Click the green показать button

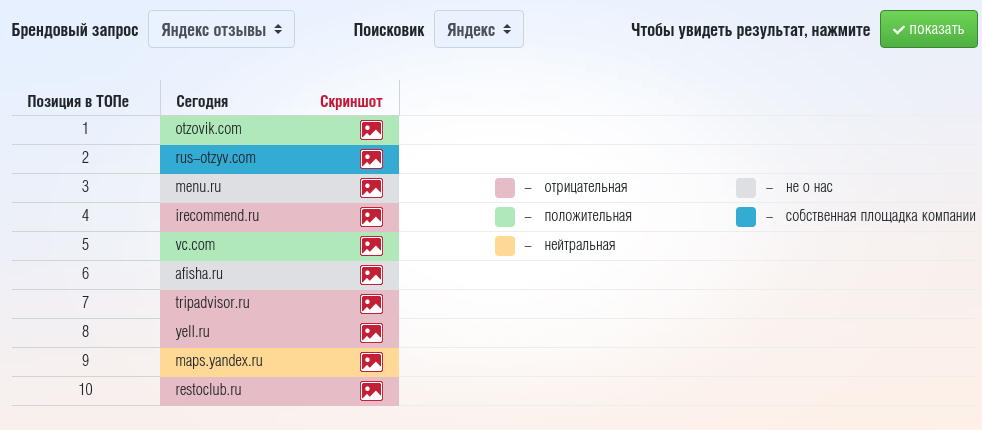[x=928, y=29]
